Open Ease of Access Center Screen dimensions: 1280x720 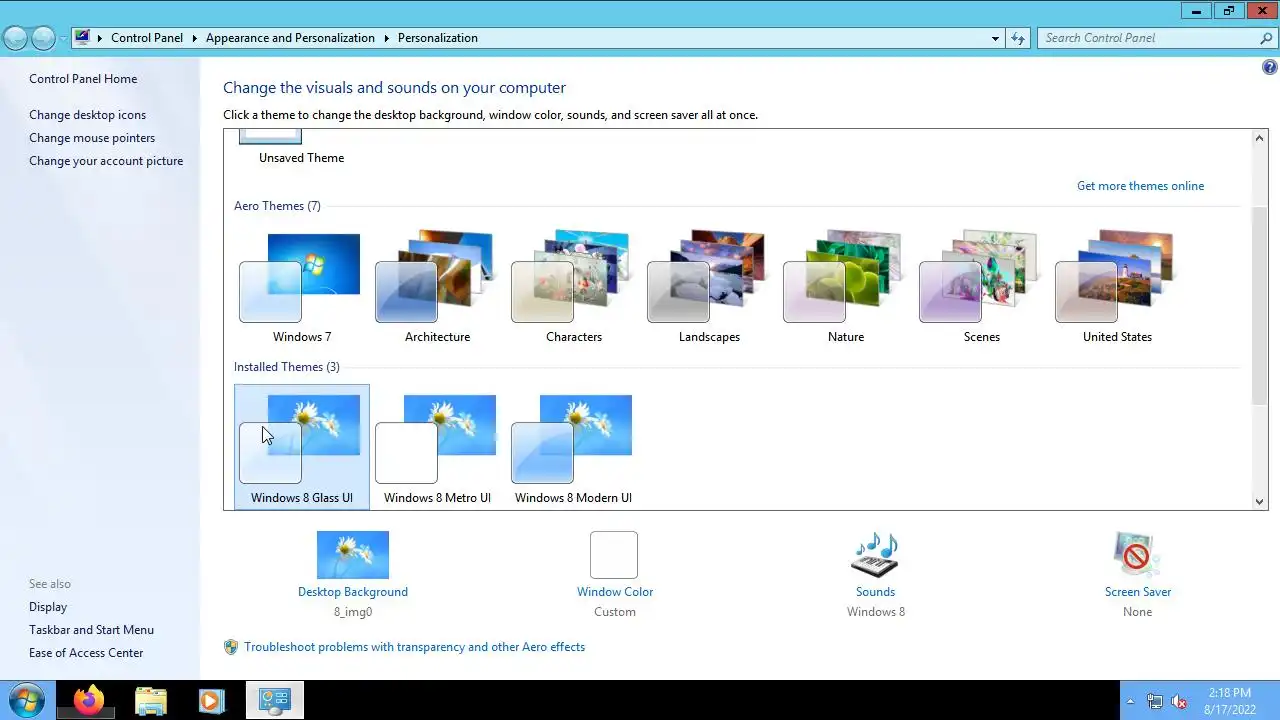[86, 653]
